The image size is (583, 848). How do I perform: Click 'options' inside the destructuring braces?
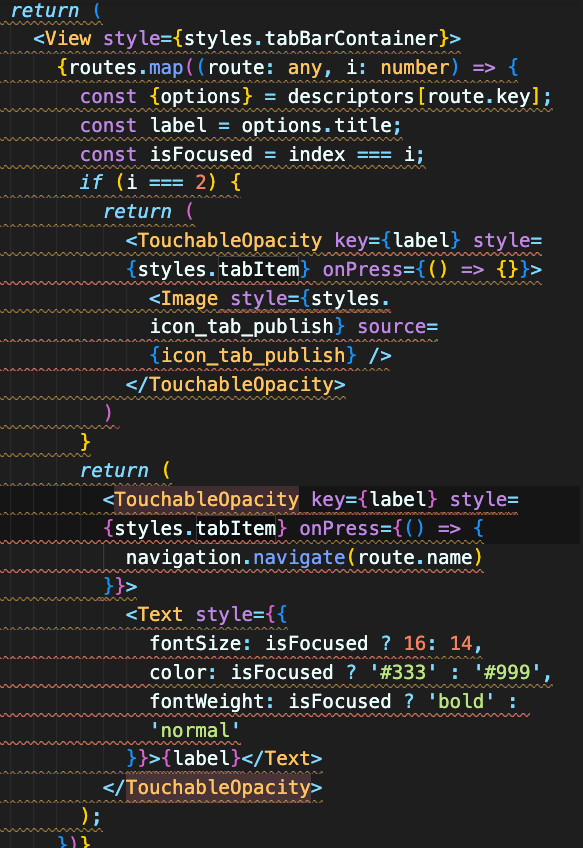point(201,97)
